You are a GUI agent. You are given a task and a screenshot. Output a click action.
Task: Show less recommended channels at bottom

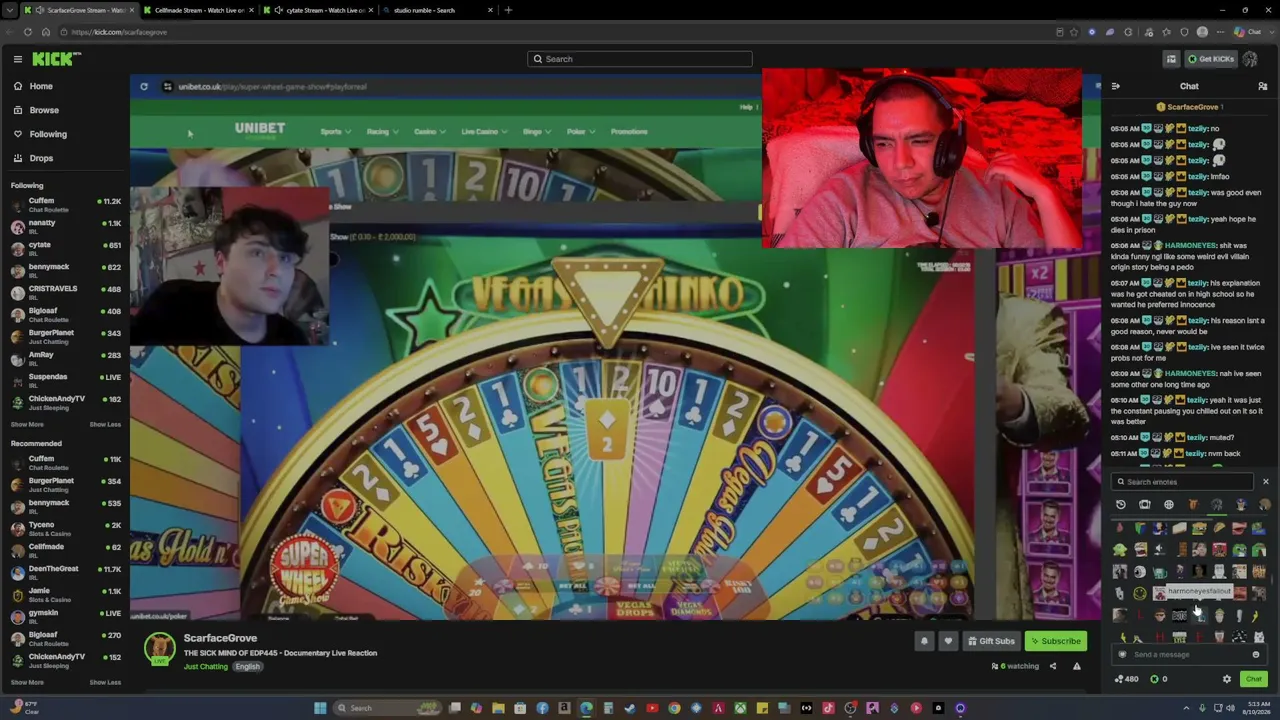tap(105, 682)
